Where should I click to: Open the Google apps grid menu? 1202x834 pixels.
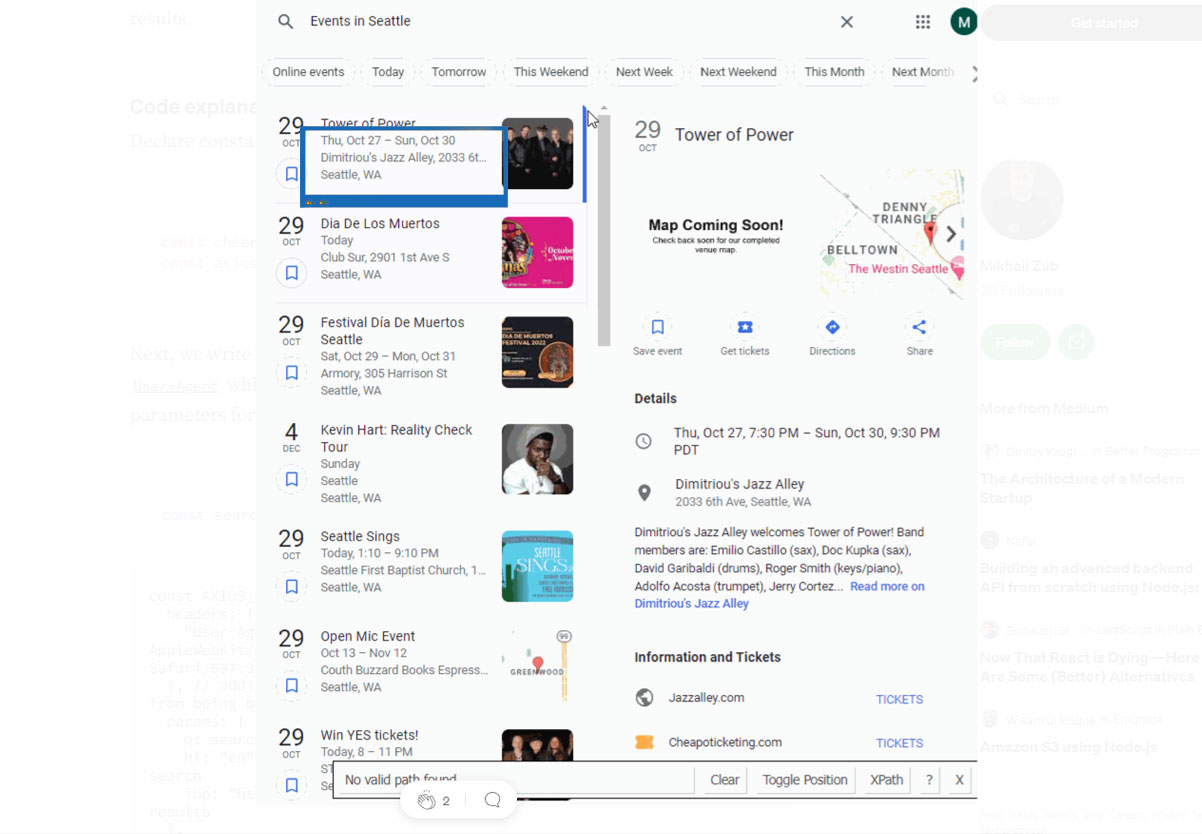(923, 21)
